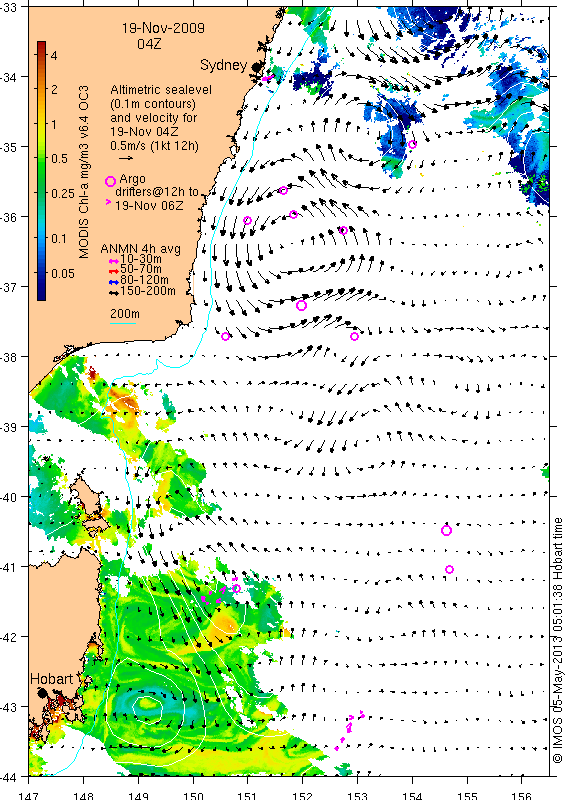Click the latitude axis label '-43'

[x=8, y=707]
